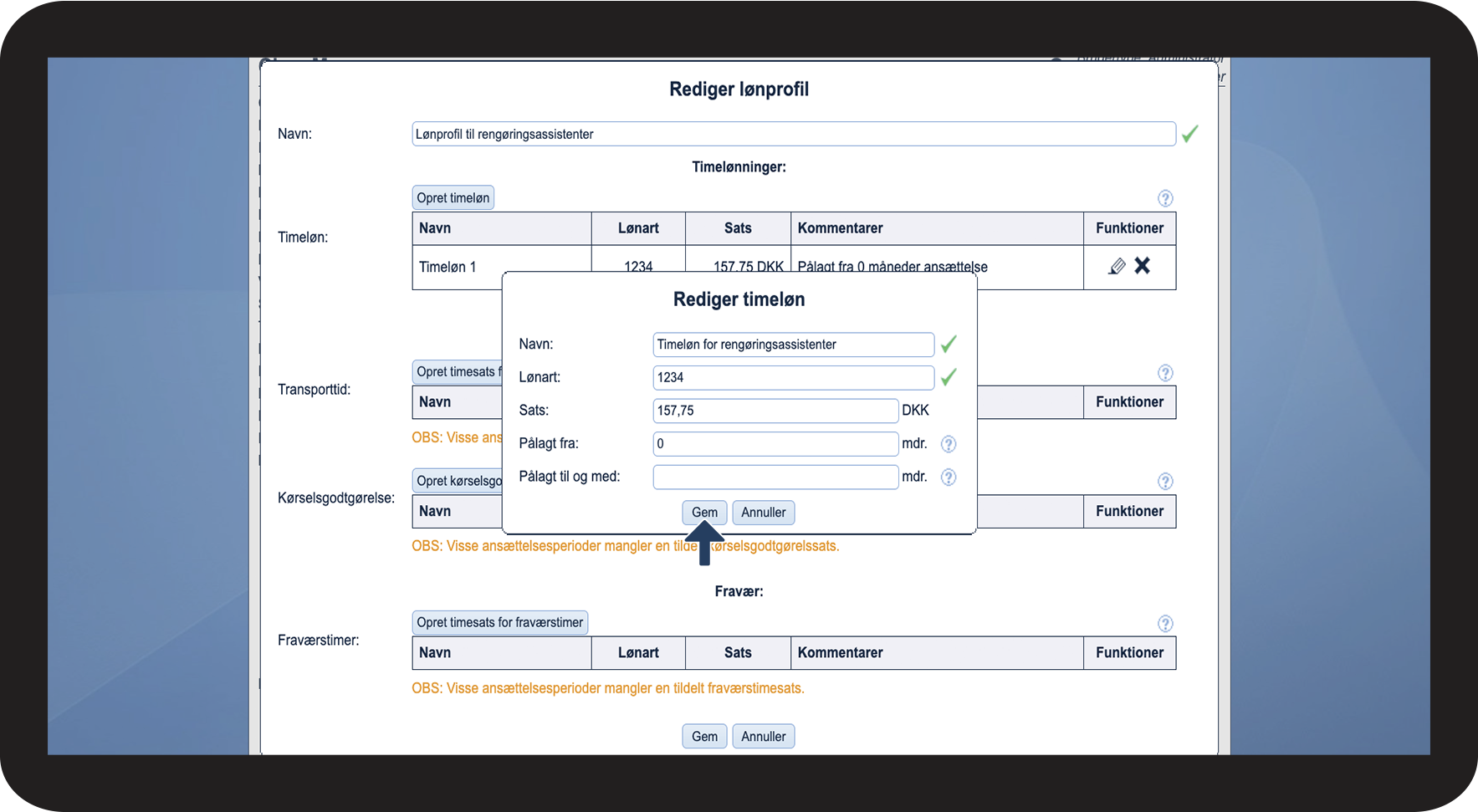Click Opret timeløn button
This screenshot has height=812, width=1478.
(x=453, y=198)
